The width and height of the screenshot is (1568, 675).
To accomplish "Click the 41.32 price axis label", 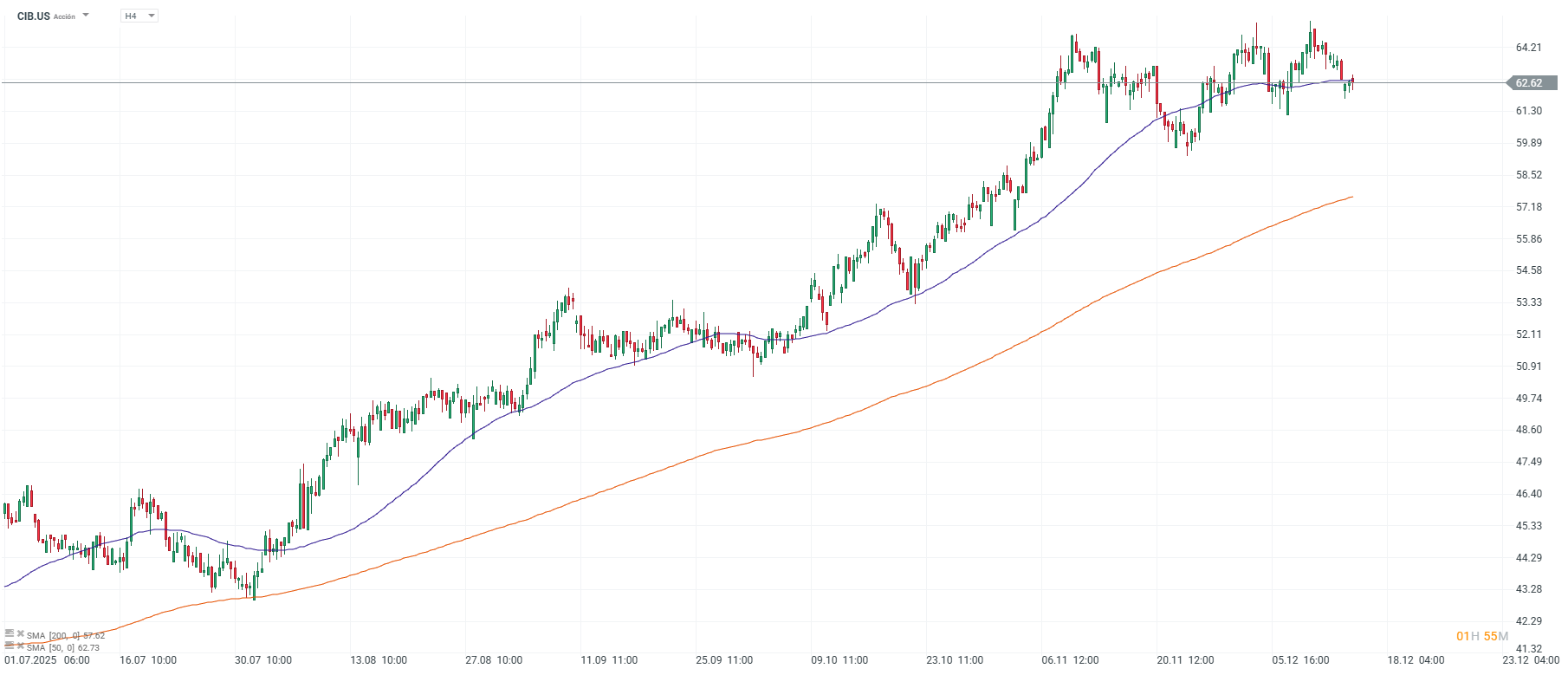I will coord(1529,648).
